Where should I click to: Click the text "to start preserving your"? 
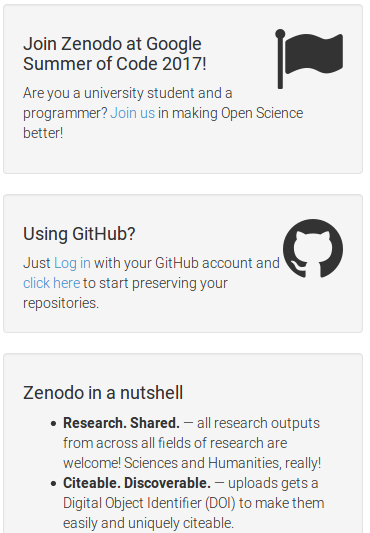pos(155,283)
